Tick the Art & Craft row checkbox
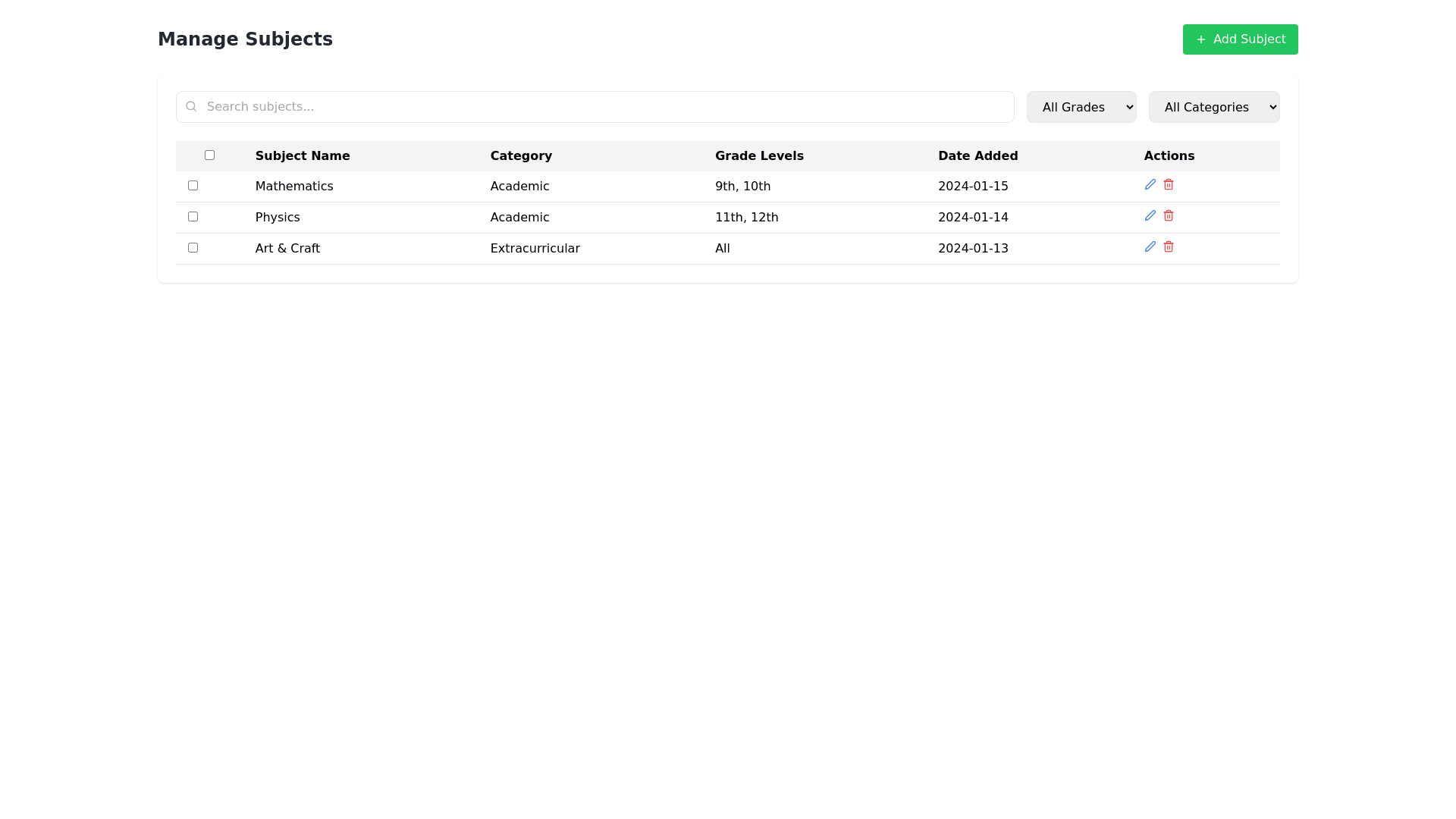 click(193, 247)
